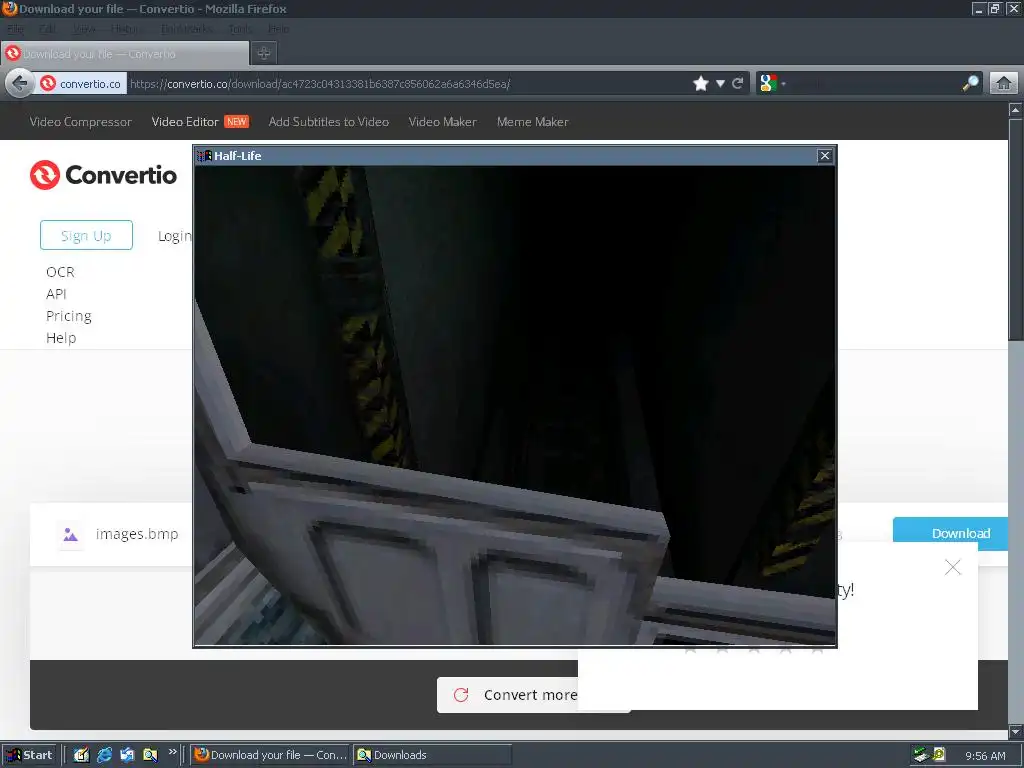Open the Bookmarks menu
This screenshot has width=1024, height=768.
point(187,29)
